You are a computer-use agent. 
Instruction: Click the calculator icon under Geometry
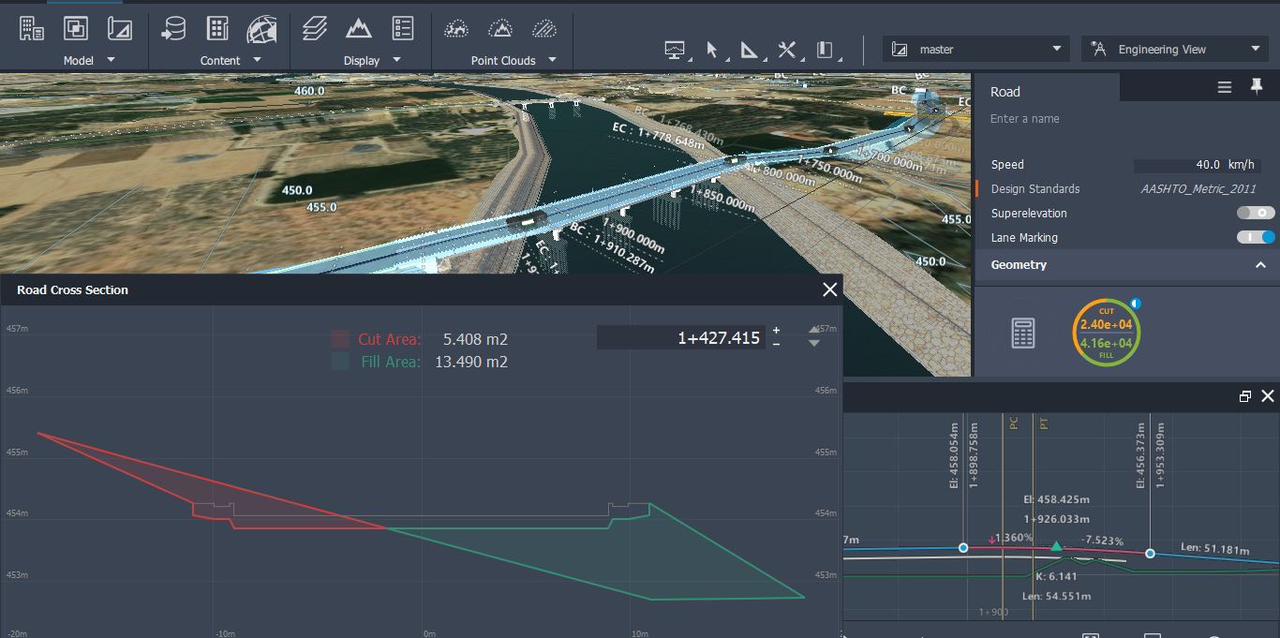point(1023,333)
